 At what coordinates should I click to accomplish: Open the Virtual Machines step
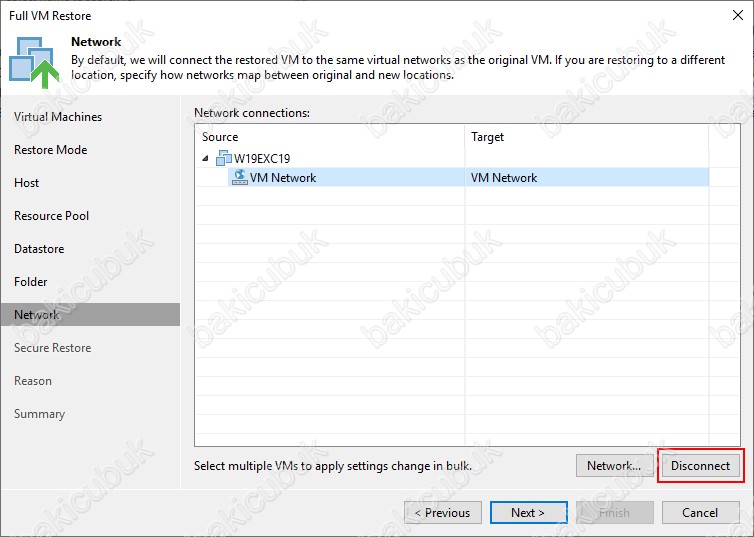tap(58, 117)
